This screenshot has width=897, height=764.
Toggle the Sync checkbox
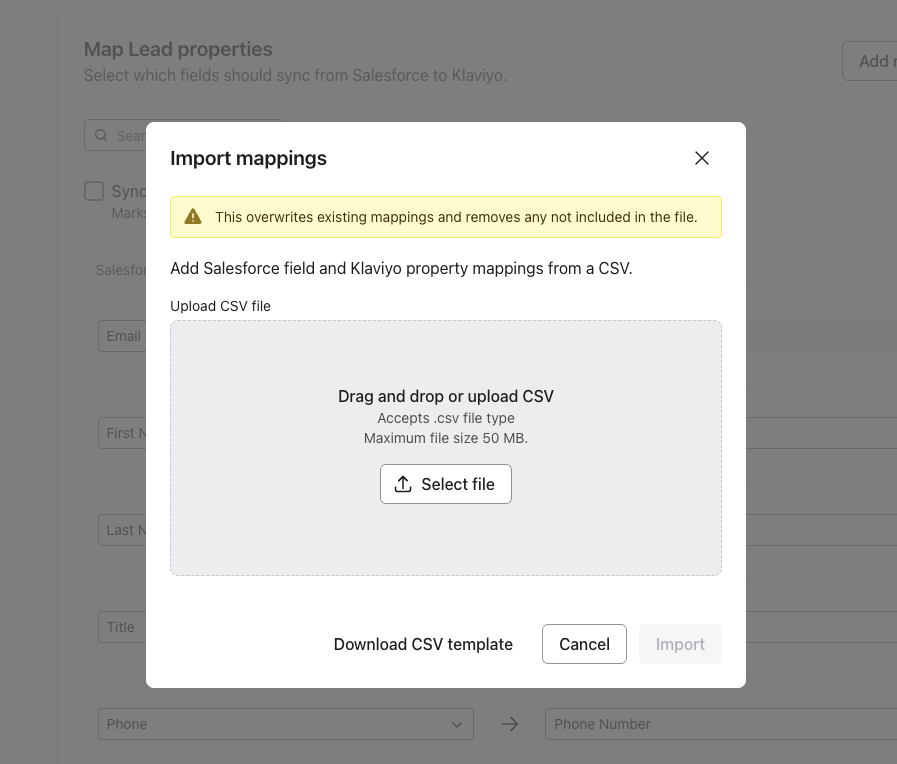[x=94, y=191]
